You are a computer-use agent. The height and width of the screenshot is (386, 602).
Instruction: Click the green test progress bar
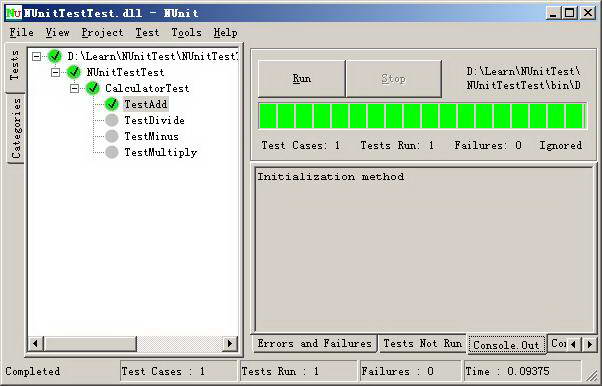click(422, 116)
